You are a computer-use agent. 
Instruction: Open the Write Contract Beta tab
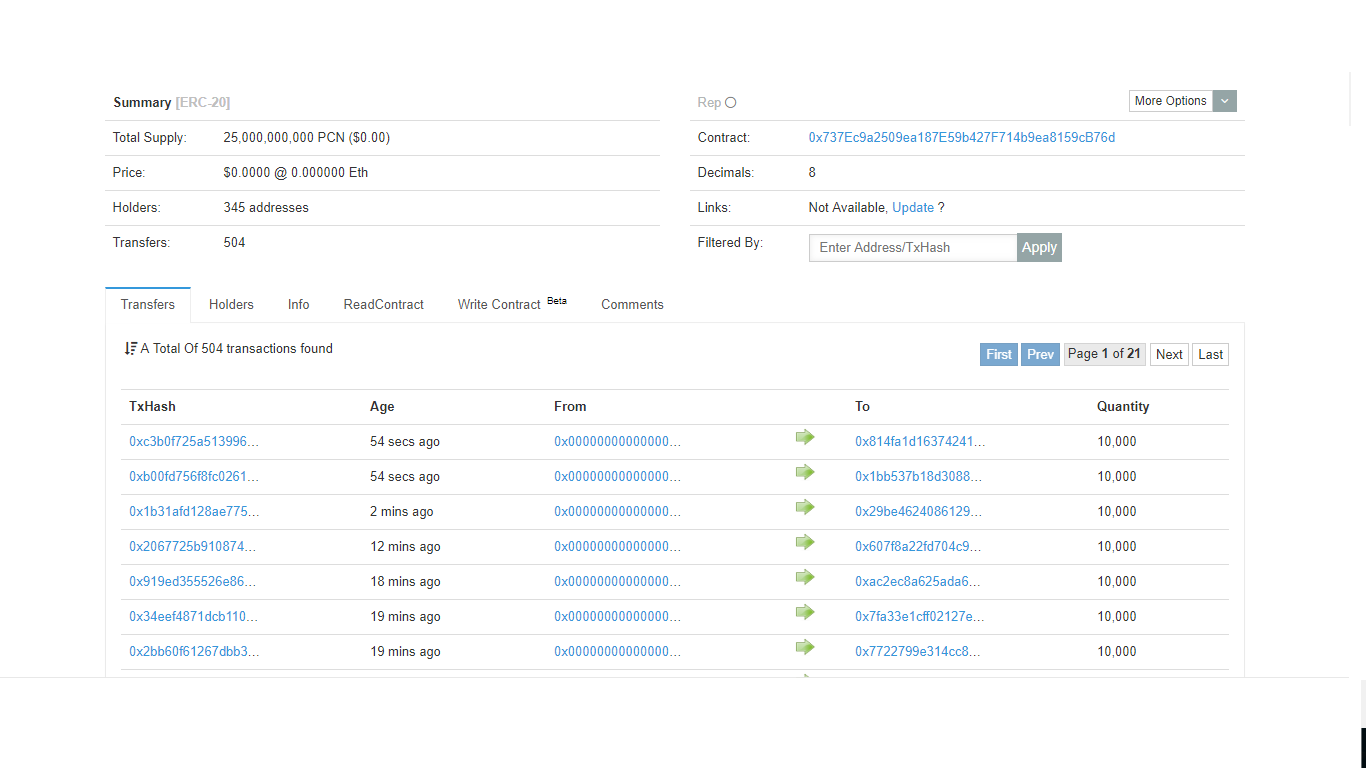(x=512, y=304)
